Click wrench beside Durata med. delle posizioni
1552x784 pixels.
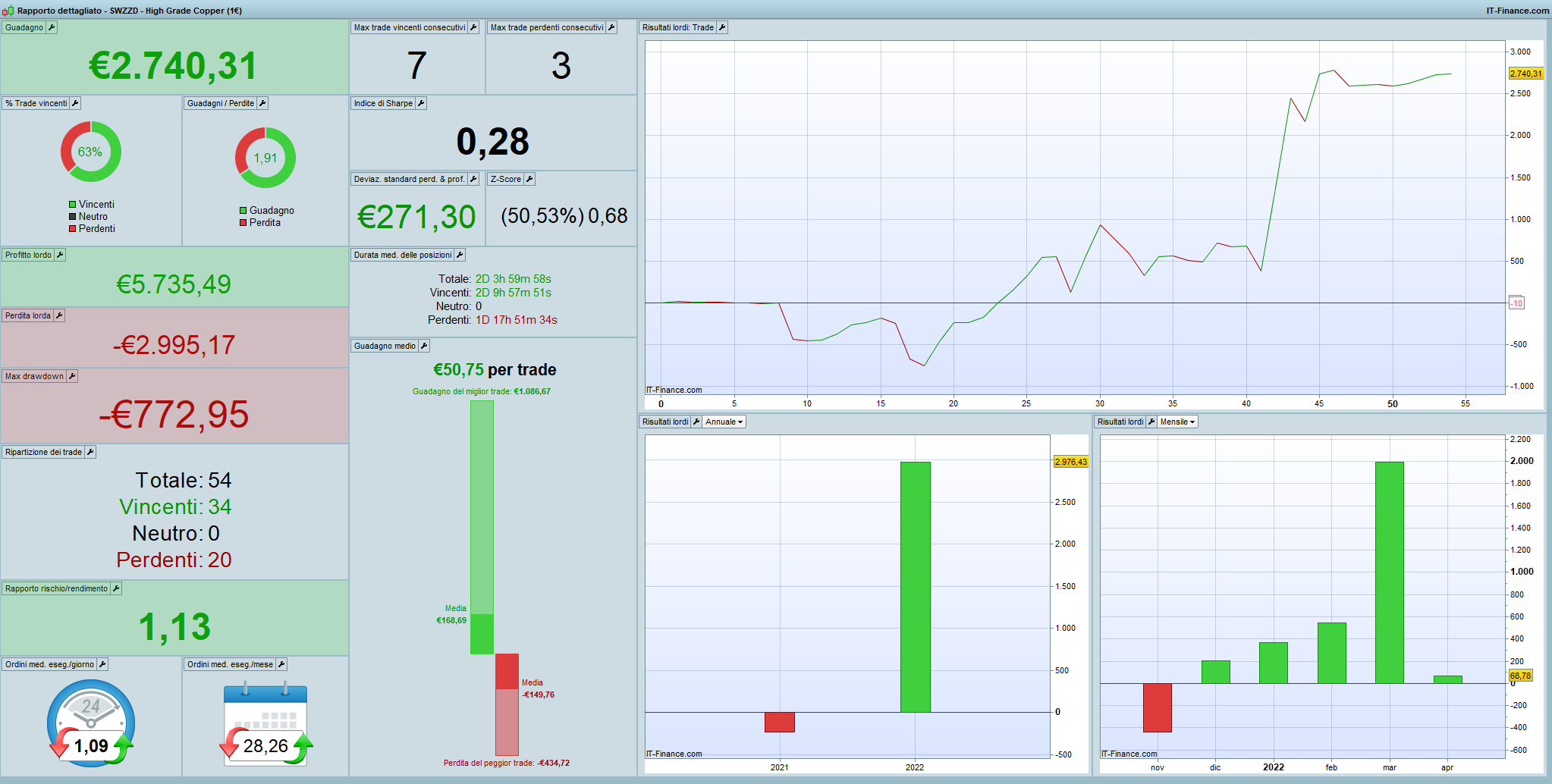[460, 255]
